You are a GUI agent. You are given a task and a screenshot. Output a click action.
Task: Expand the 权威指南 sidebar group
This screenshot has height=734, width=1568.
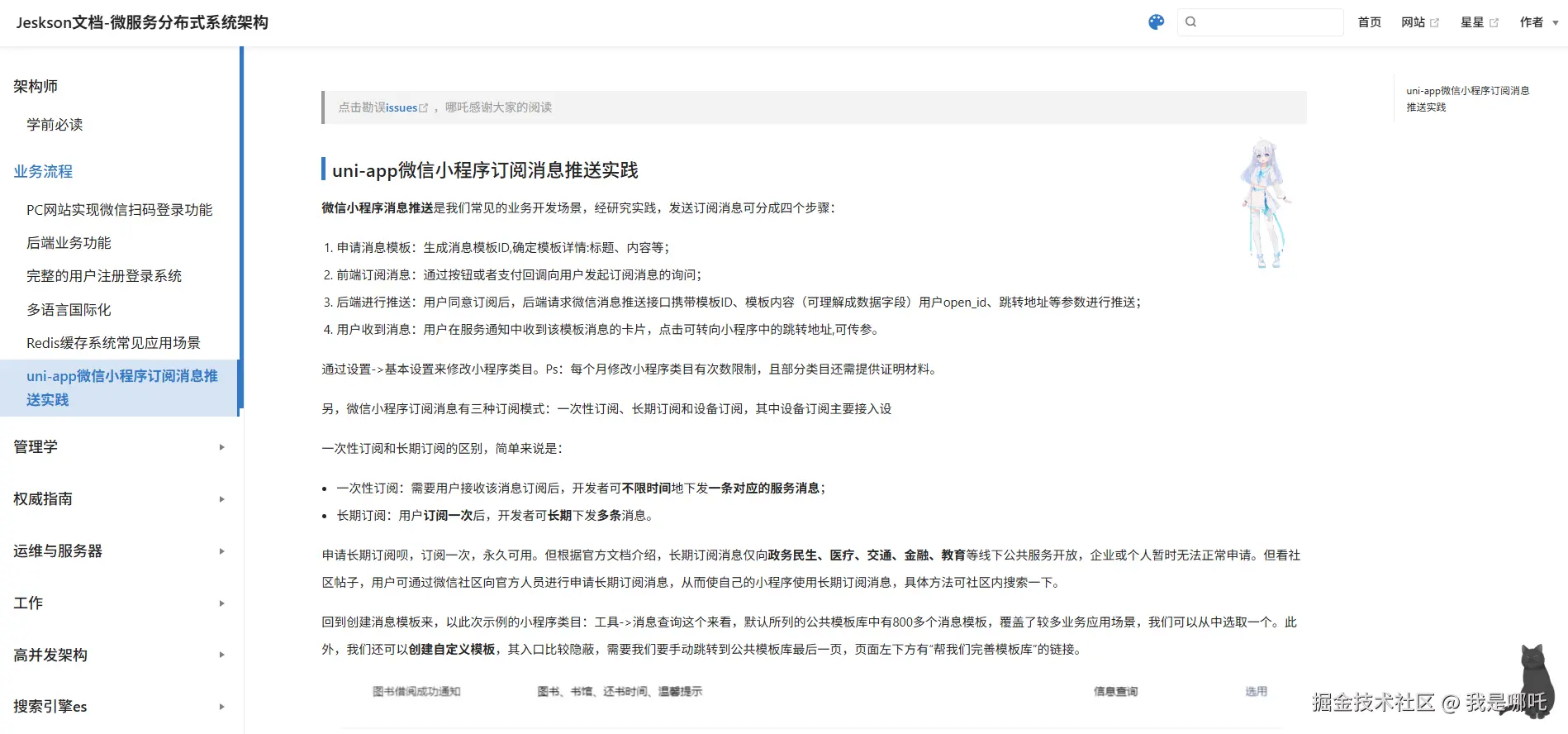coord(120,499)
